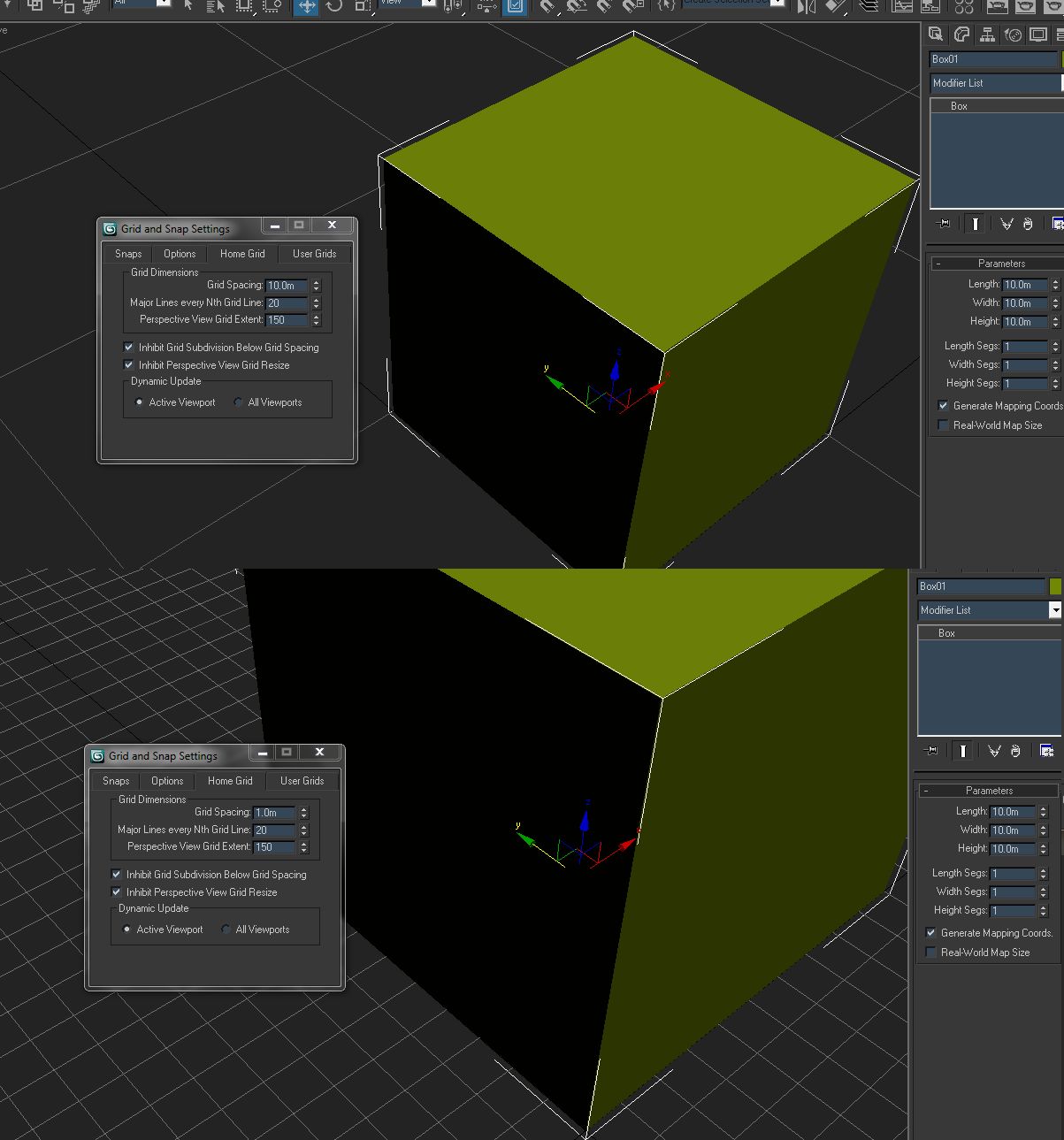Click the Box01 object color swatch
This screenshot has height=1140, width=1064.
point(1055,586)
